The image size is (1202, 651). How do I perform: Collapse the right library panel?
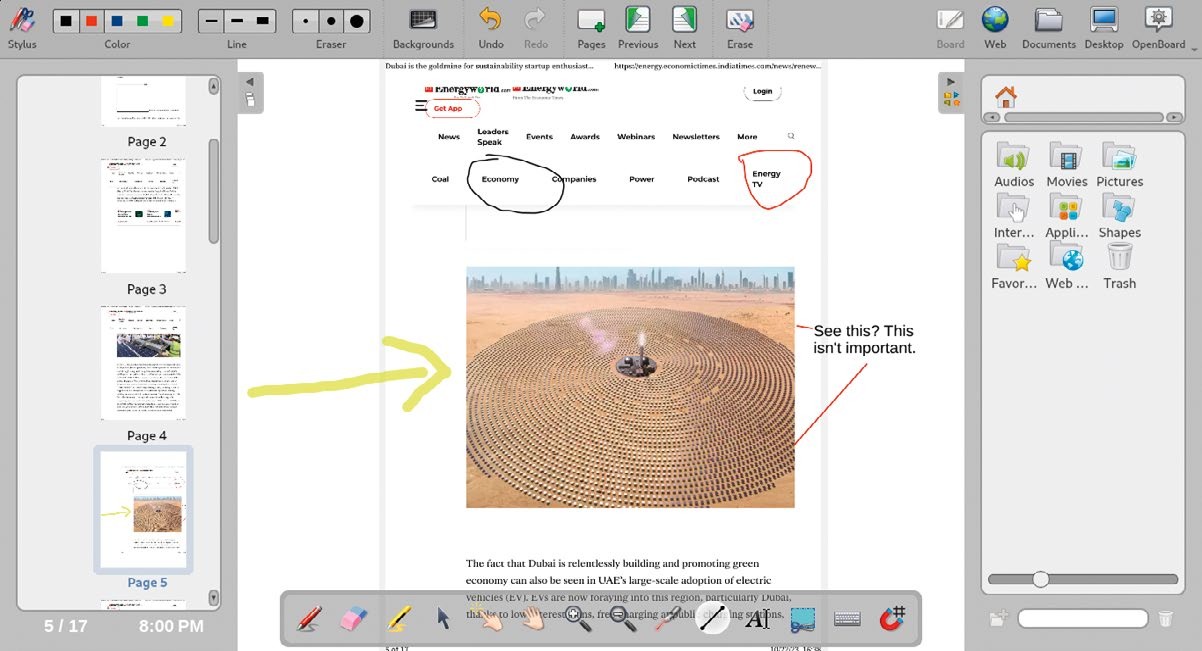pos(951,82)
